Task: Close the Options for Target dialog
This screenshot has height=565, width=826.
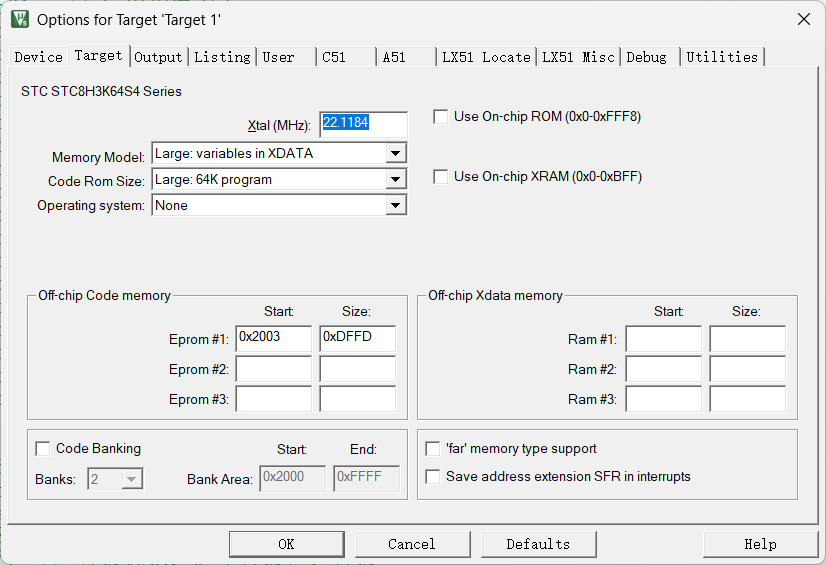Action: tap(803, 19)
